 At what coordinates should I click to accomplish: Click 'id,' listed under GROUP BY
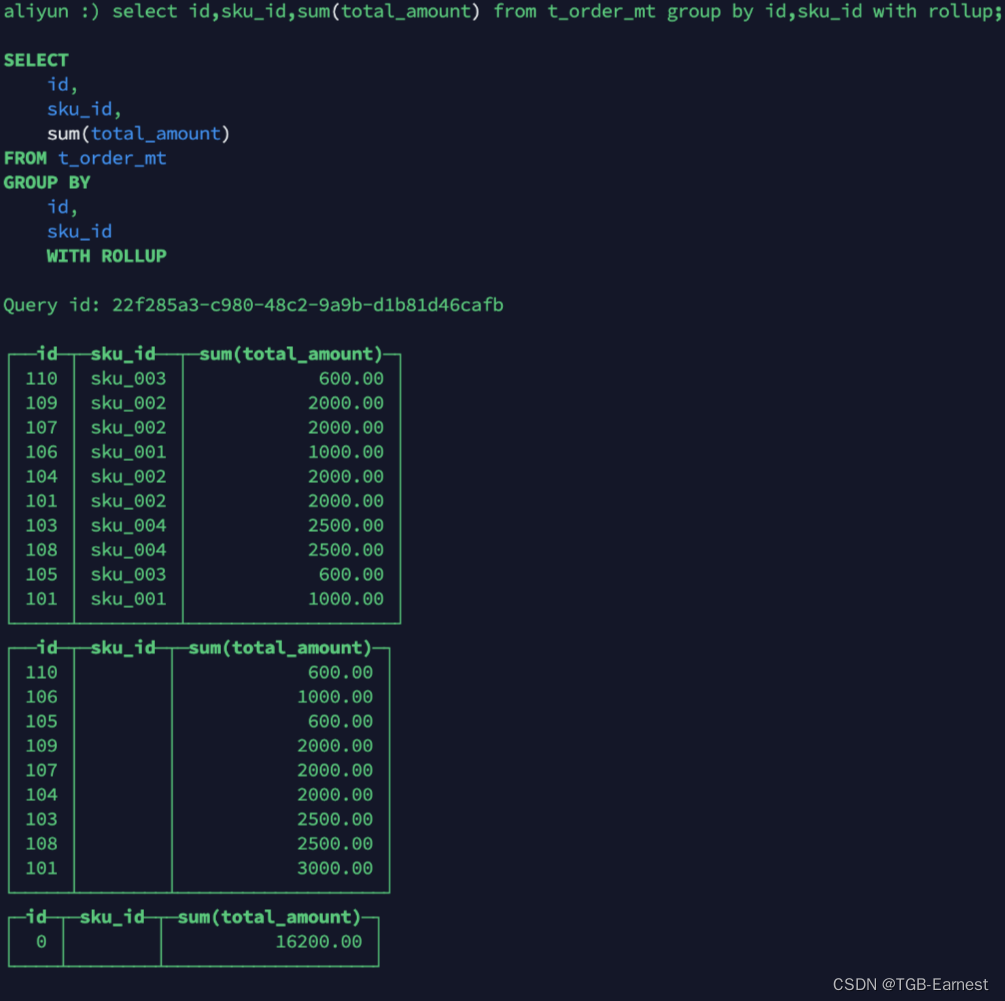[x=62, y=207]
